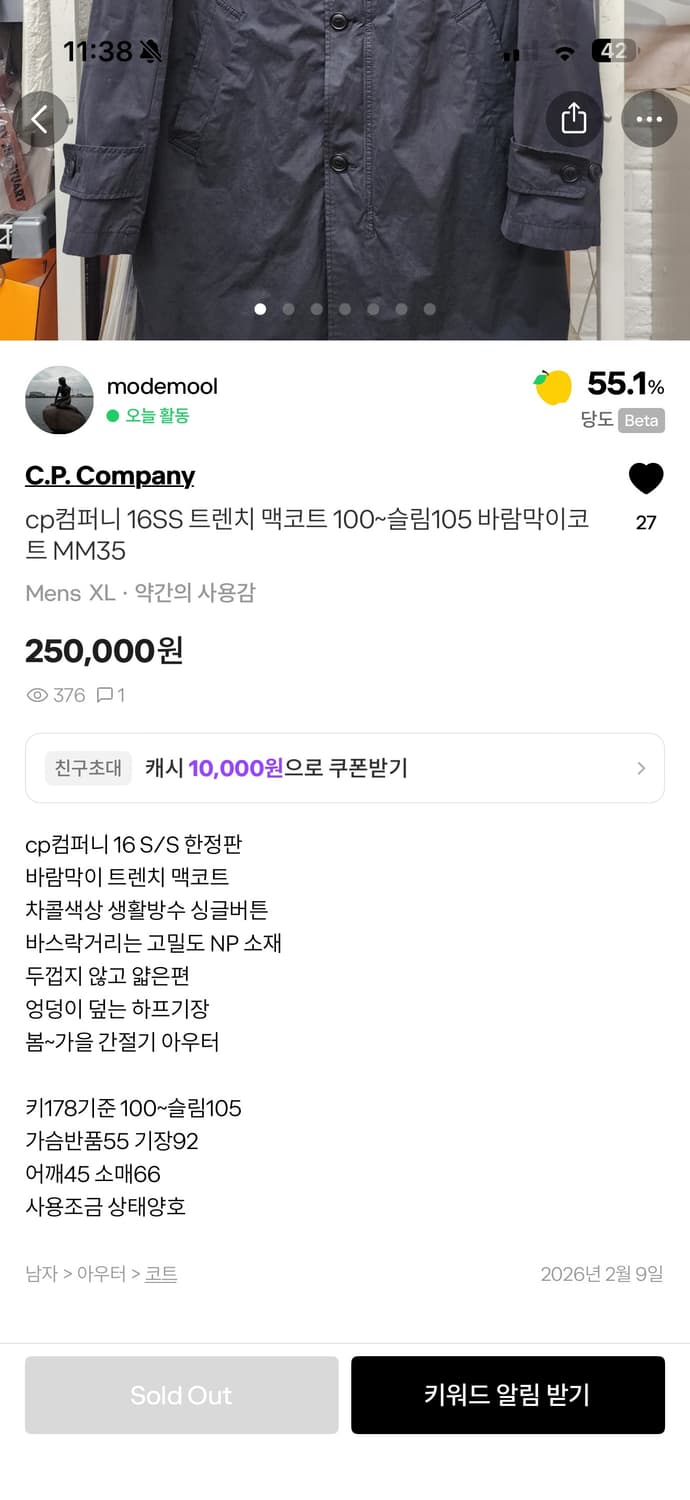Image resolution: width=690 pixels, height=1500 pixels.
Task: Tap the Wi-Fi icon in the status bar
Action: 564,50
